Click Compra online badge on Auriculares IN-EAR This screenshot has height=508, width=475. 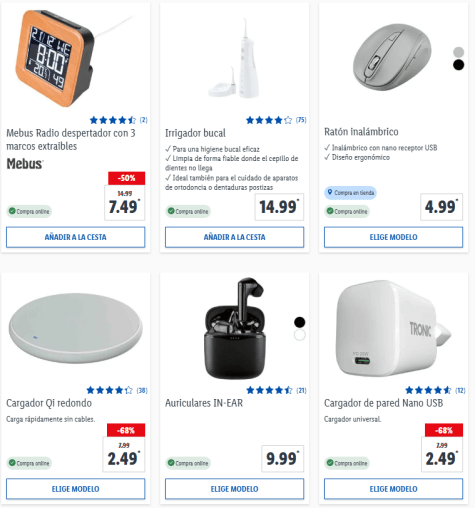[x=188, y=463]
